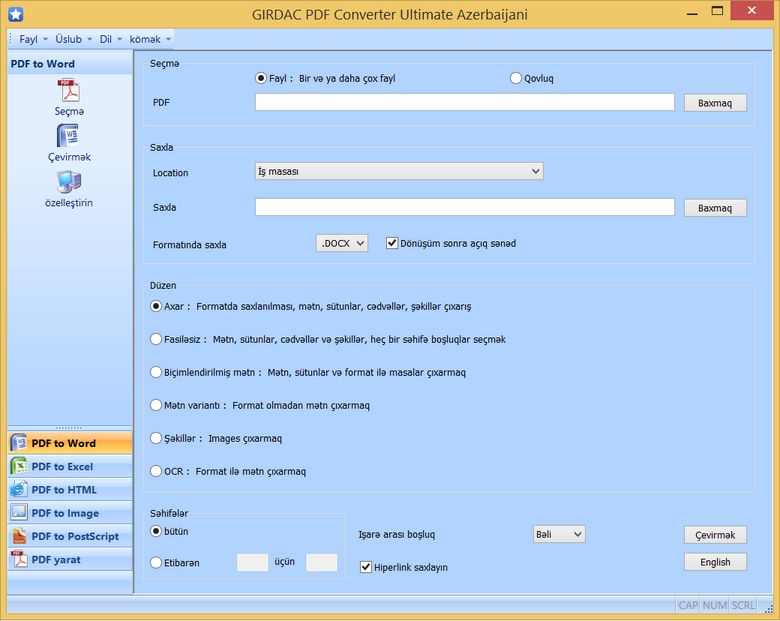Switch to the PDF to Excel tab label
Screen dimensions: 780x621
point(62,467)
